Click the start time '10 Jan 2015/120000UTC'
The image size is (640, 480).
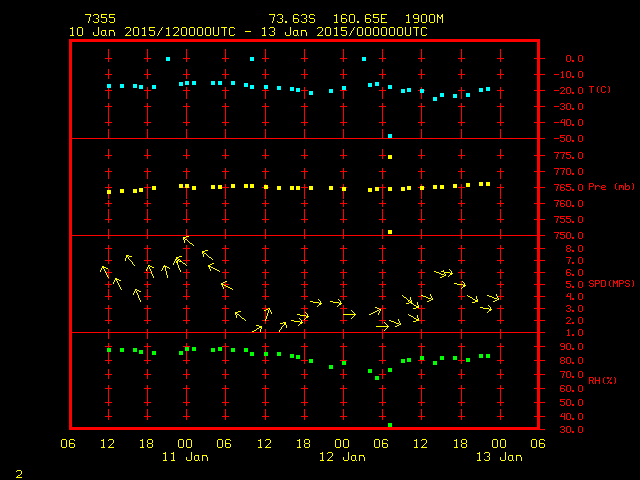point(152,32)
